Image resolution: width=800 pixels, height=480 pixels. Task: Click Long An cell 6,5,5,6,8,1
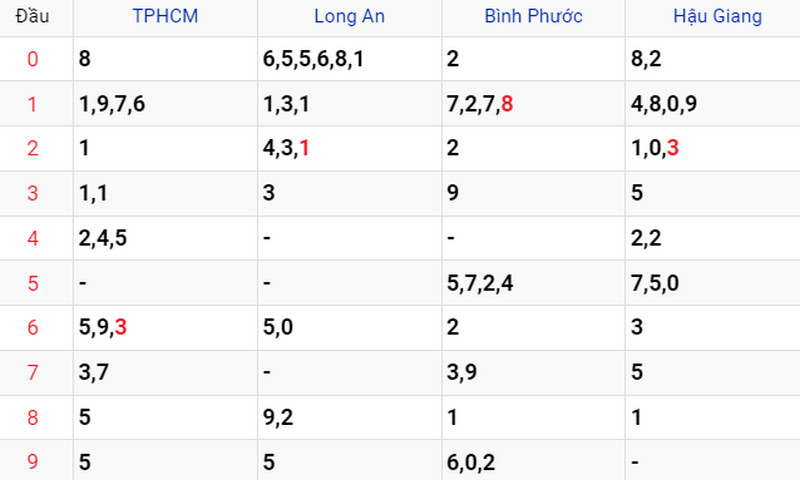click(x=313, y=59)
